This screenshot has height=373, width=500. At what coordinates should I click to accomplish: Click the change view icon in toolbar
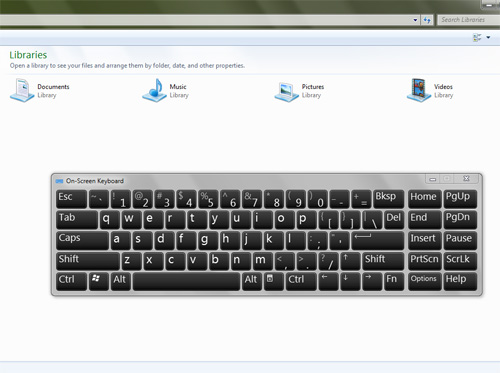pyautogui.click(x=477, y=37)
